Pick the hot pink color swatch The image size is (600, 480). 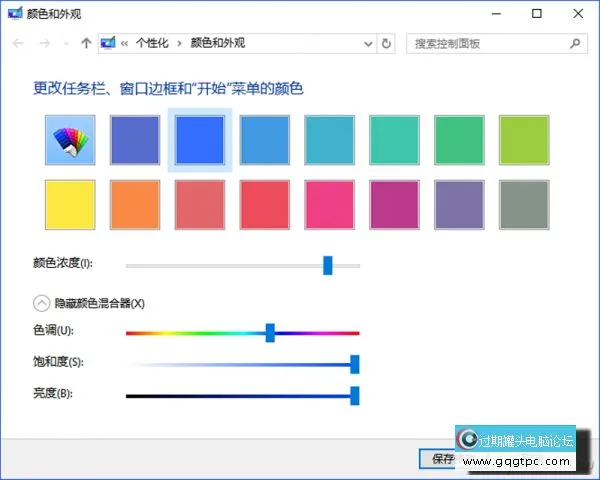click(329, 205)
